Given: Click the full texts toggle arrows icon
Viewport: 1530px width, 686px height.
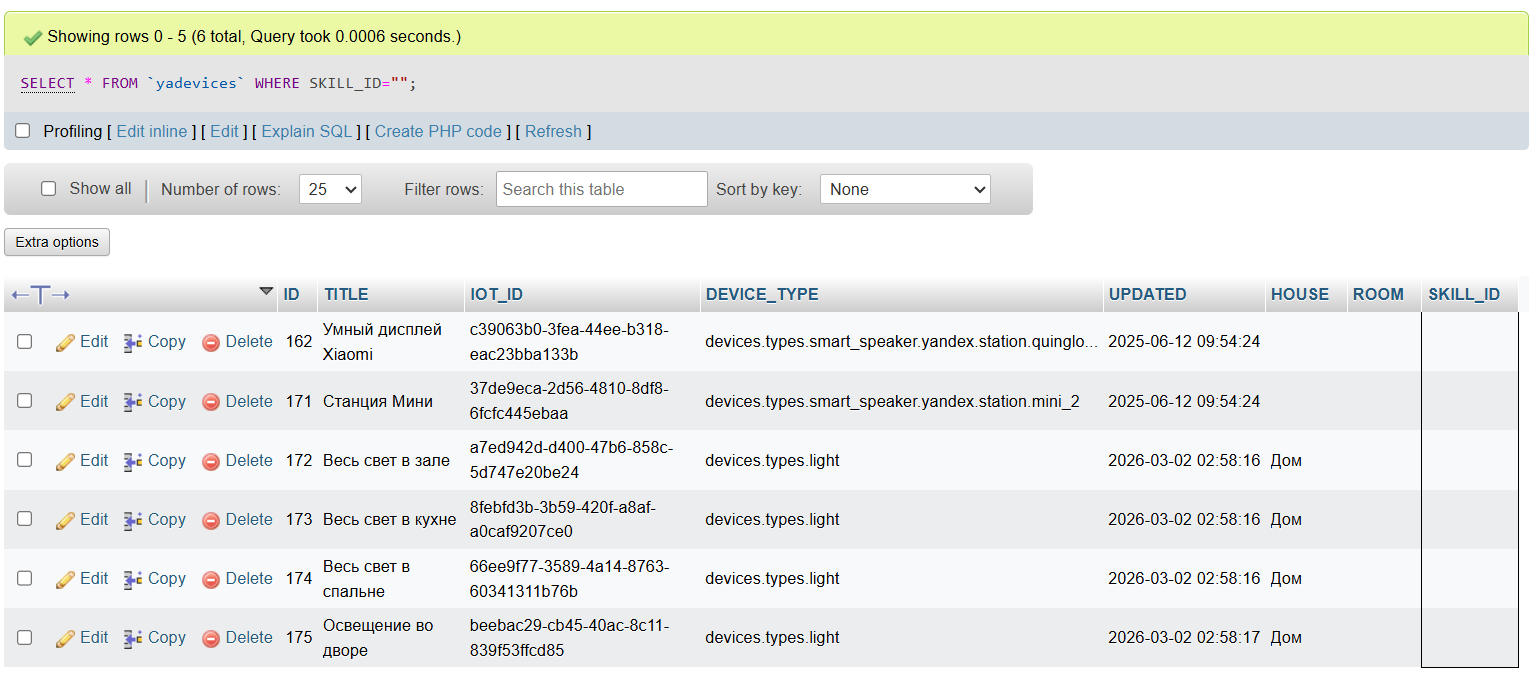Looking at the screenshot, I should point(40,295).
